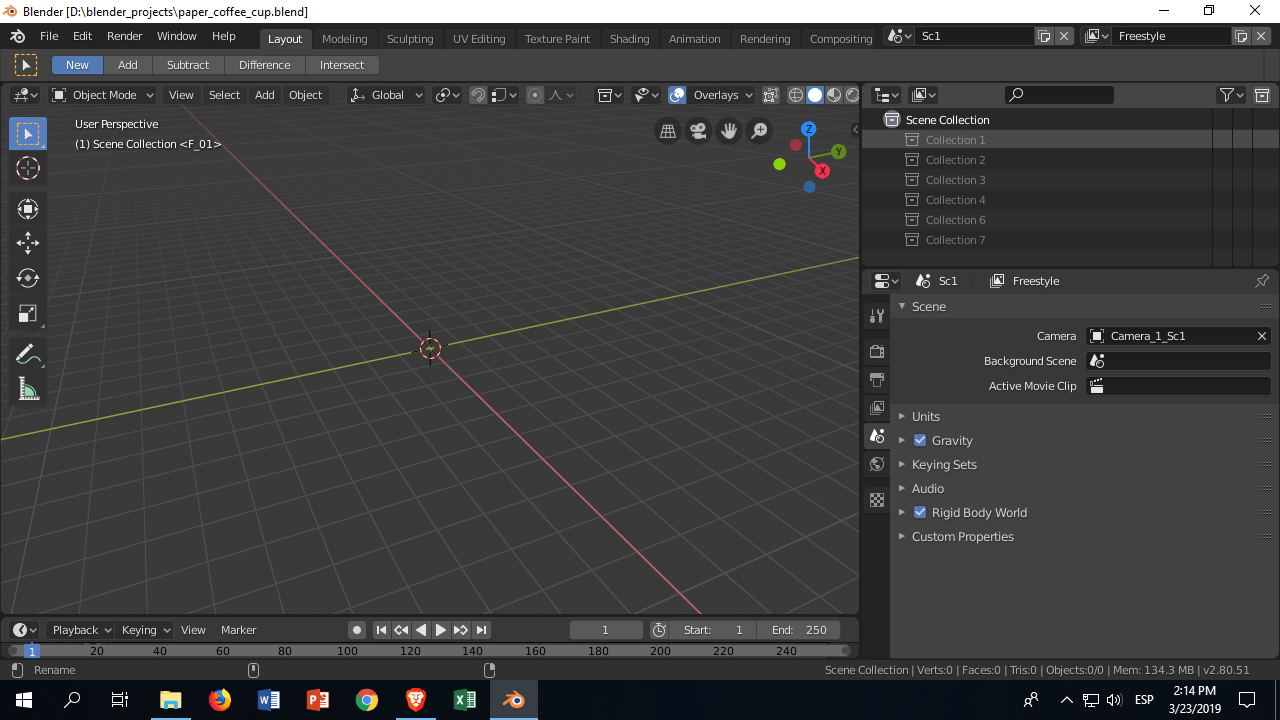
Task: Open the Render properties tab
Action: click(x=876, y=351)
